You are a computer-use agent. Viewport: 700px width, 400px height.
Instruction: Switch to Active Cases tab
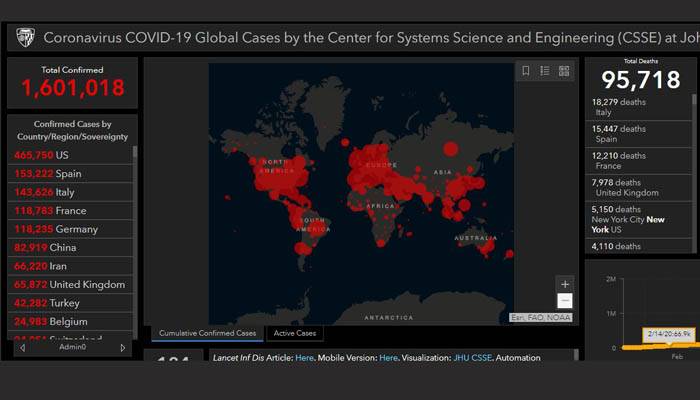295,333
